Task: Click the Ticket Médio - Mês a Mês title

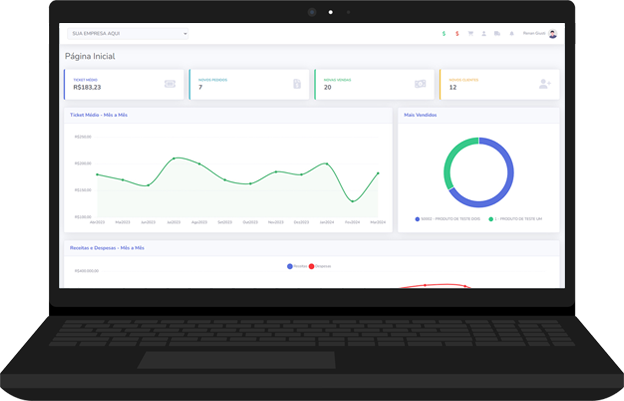Action: (99, 115)
